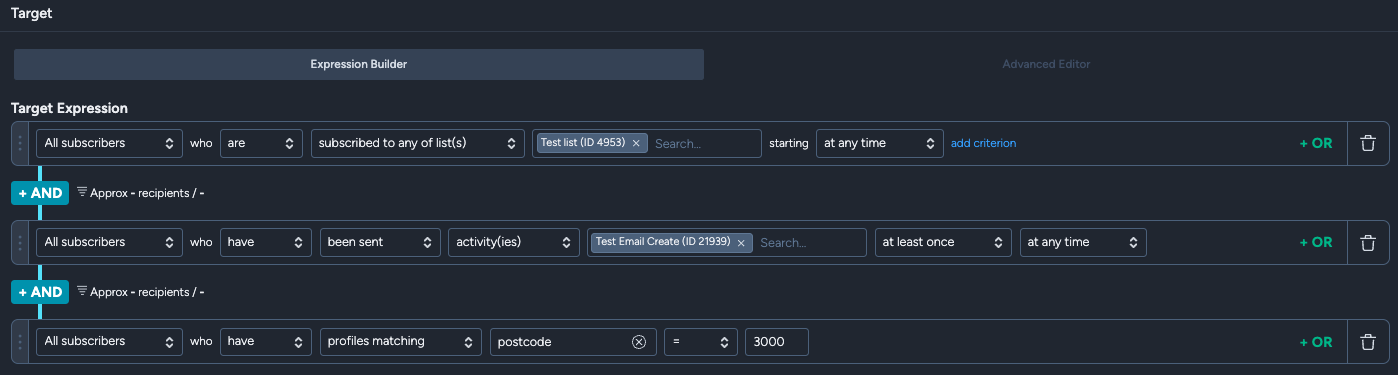Click first + AND button below list row
1398x375 pixels.
tap(40, 193)
